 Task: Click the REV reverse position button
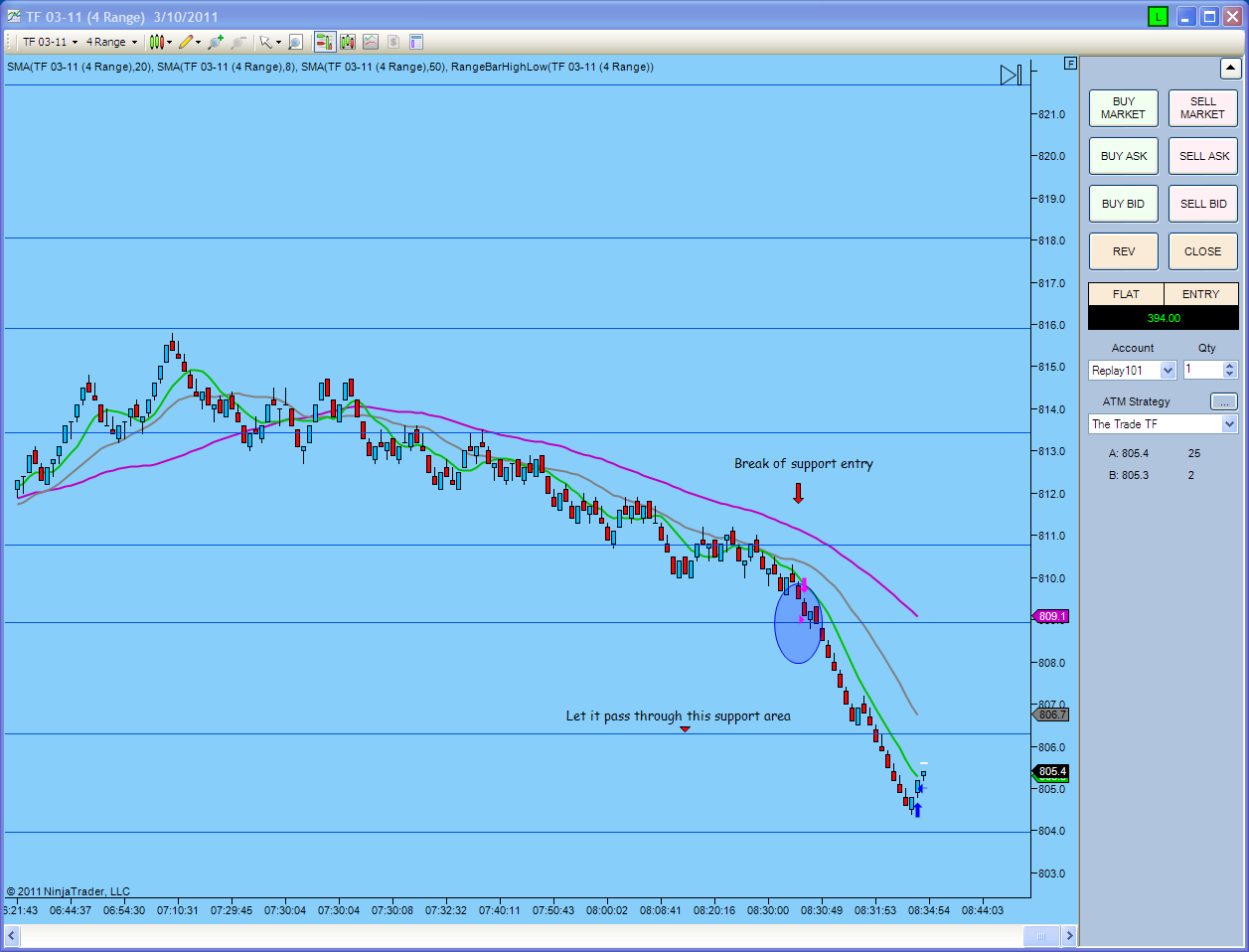(x=1123, y=251)
